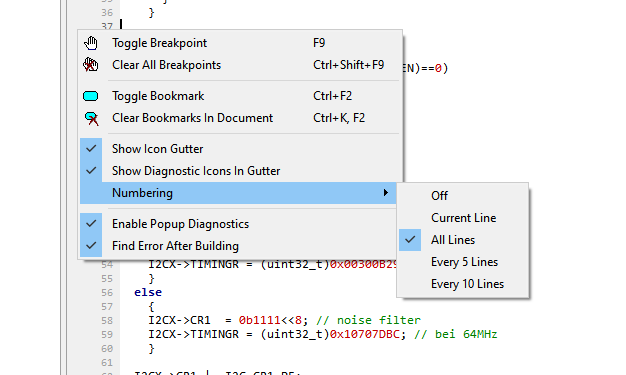Click the cyan Toggle Bookmark icon
The image size is (626, 375).
click(91, 96)
